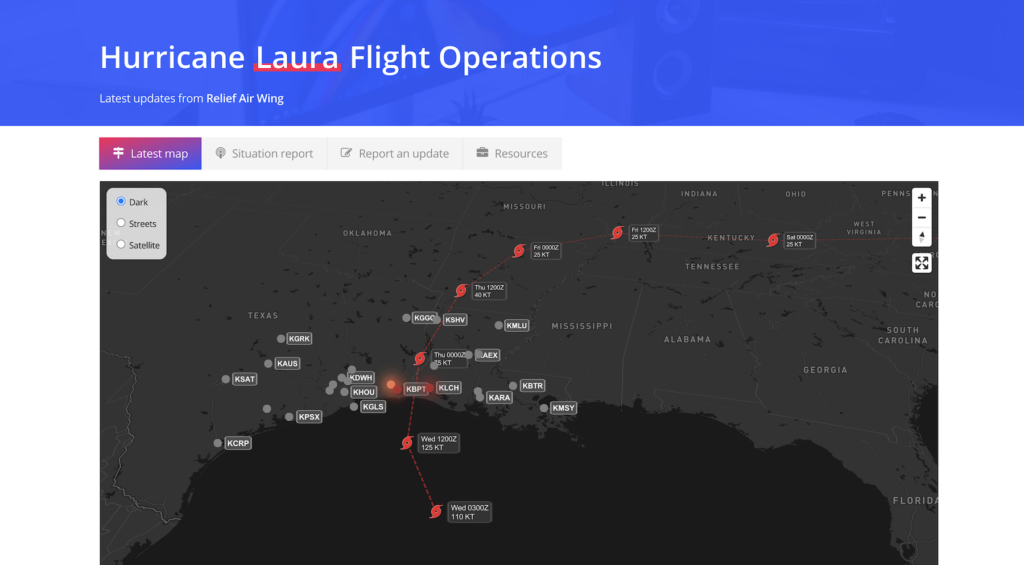Switch to the Resources tab
This screenshot has height=565, width=1024.
pos(512,154)
